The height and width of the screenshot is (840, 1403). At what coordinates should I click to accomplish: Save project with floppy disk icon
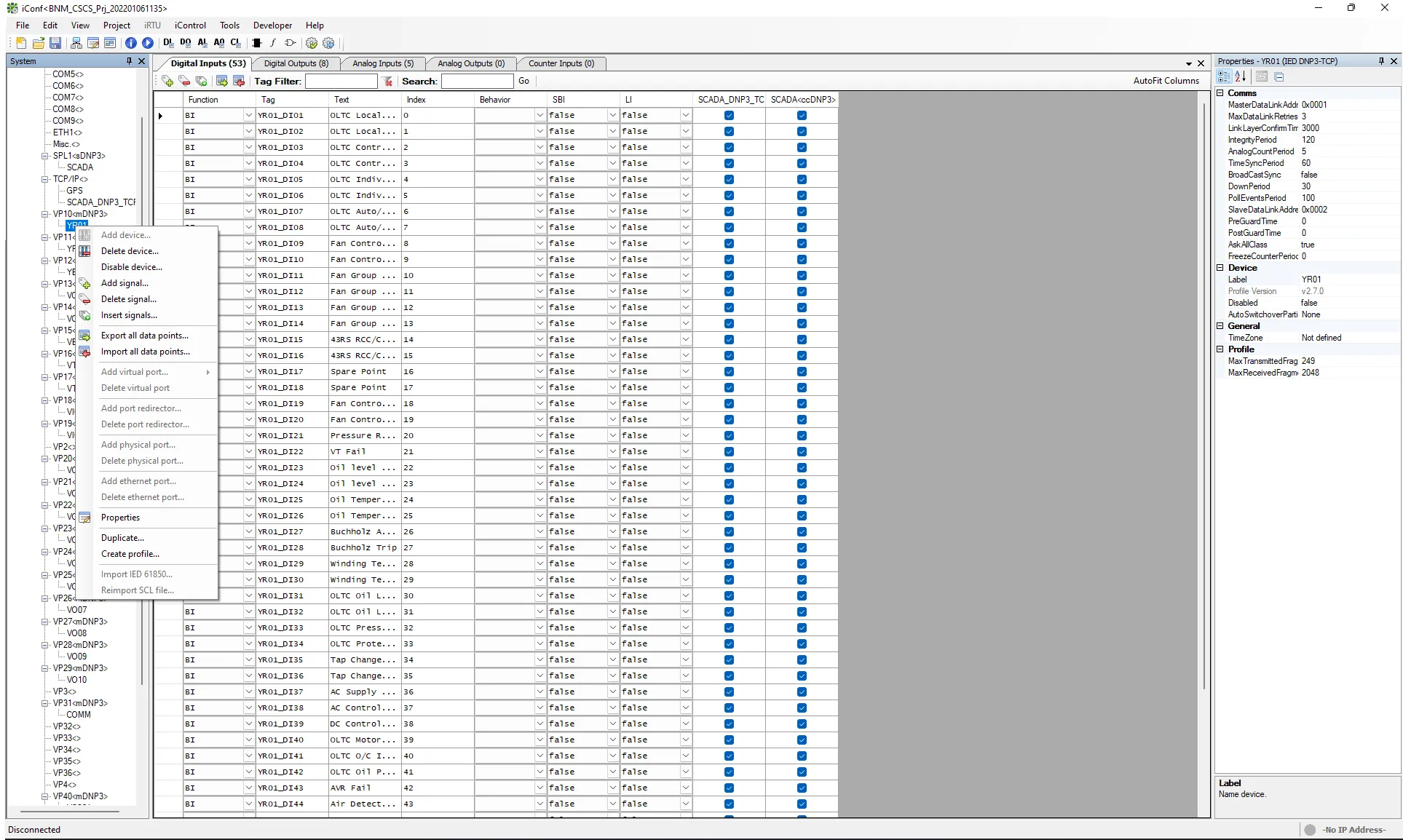[x=55, y=44]
